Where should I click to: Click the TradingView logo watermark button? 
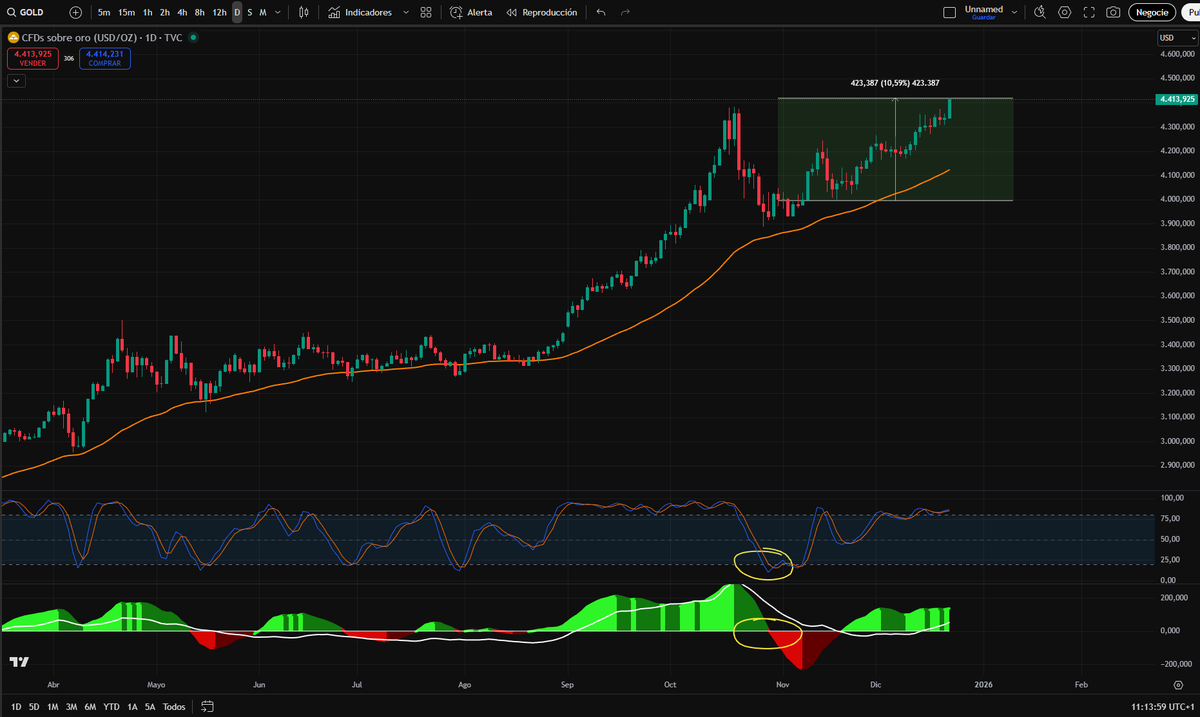tap(19, 662)
